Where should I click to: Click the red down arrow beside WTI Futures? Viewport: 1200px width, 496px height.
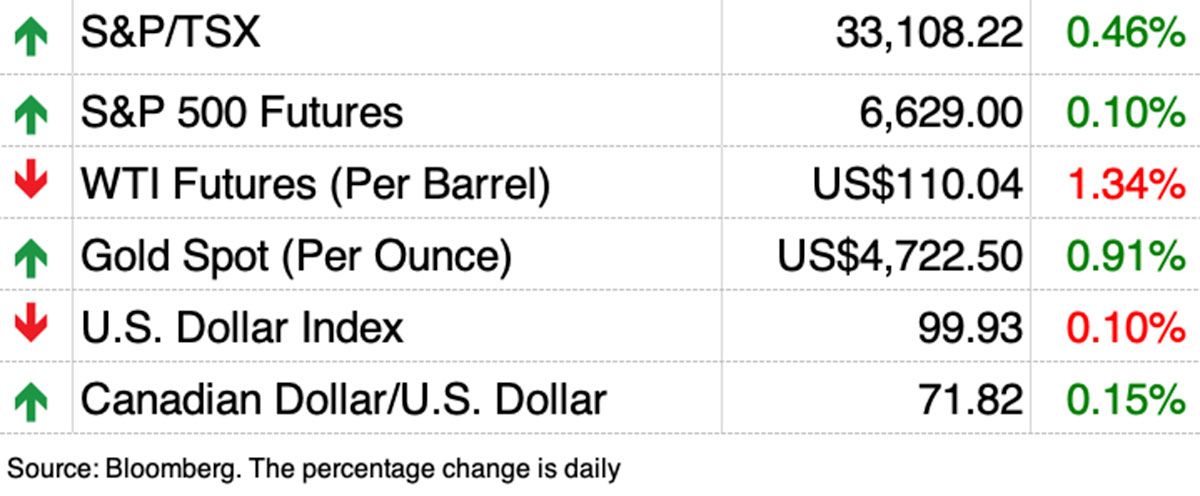click(31, 184)
